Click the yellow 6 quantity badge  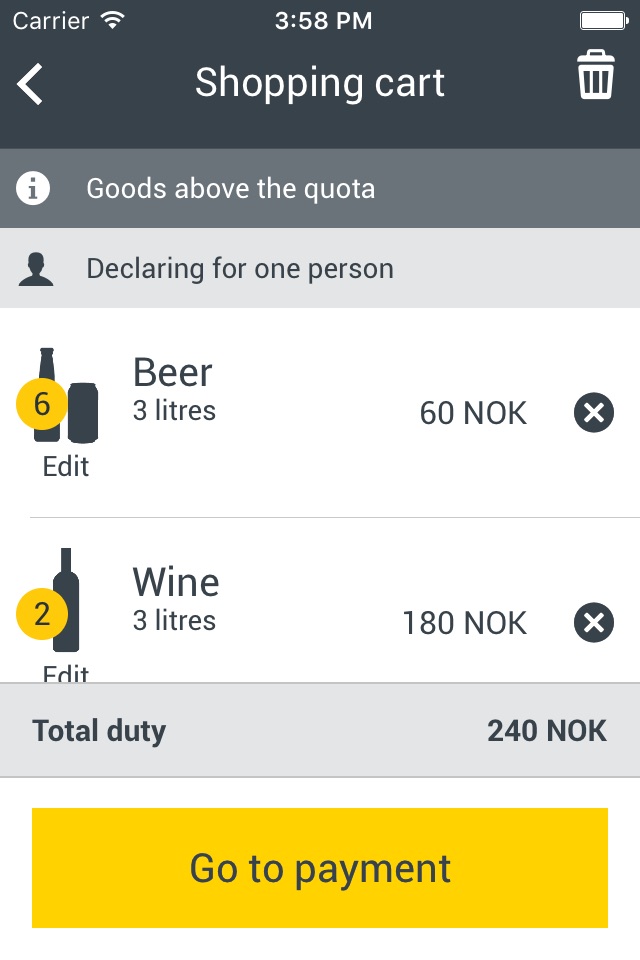[x=41, y=404]
